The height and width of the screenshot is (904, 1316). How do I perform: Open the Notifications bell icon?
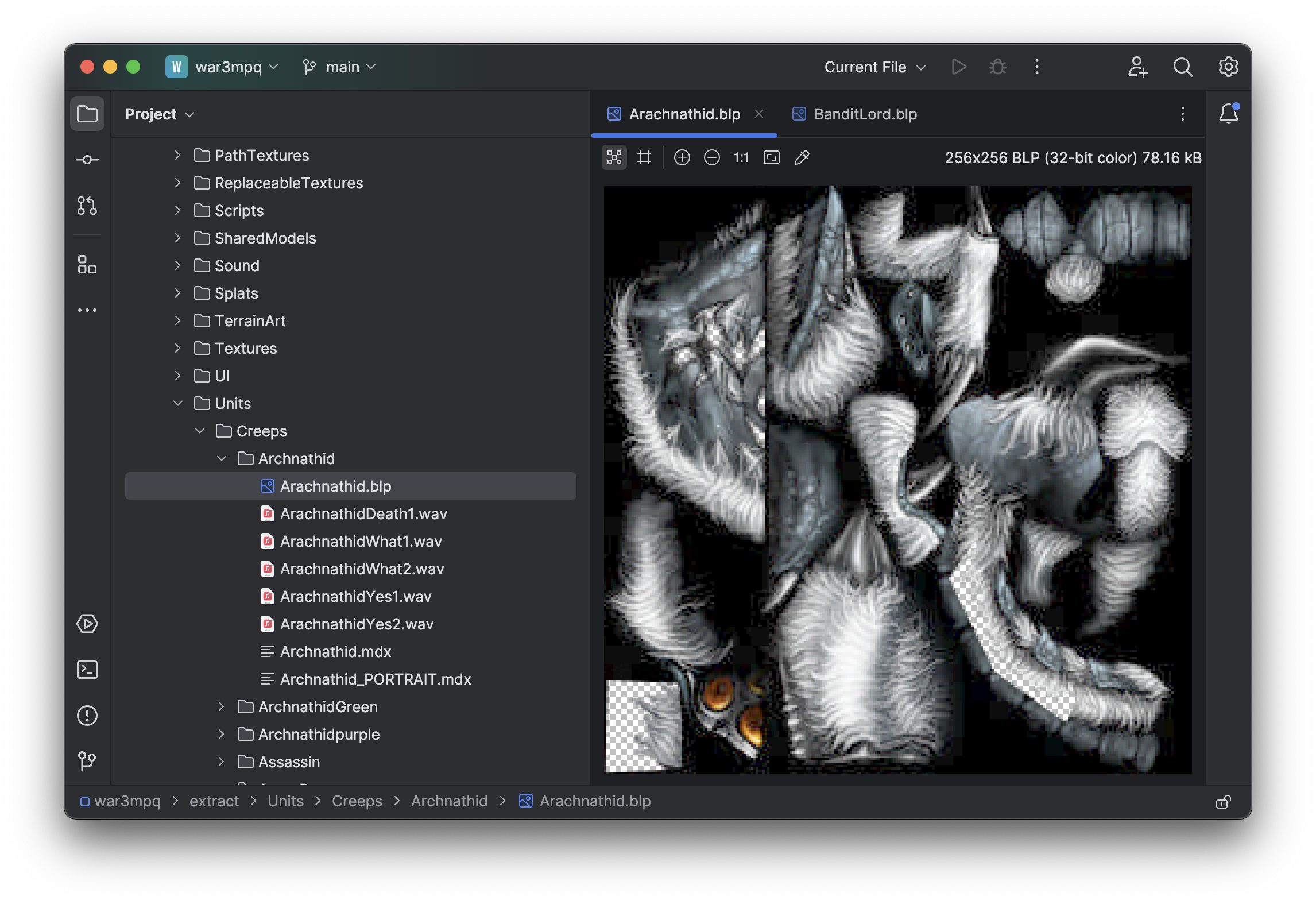(x=1229, y=114)
